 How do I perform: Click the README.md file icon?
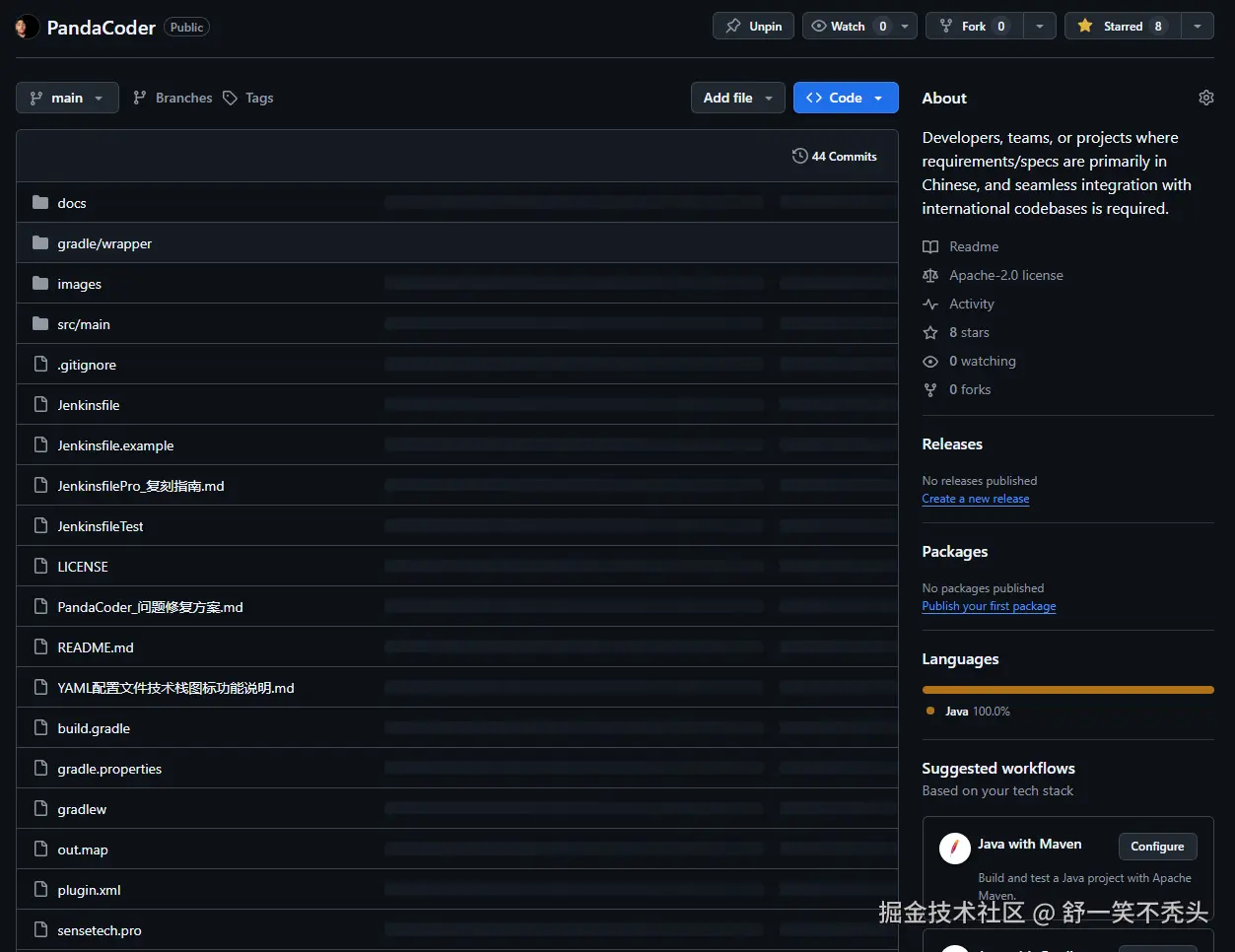40,647
